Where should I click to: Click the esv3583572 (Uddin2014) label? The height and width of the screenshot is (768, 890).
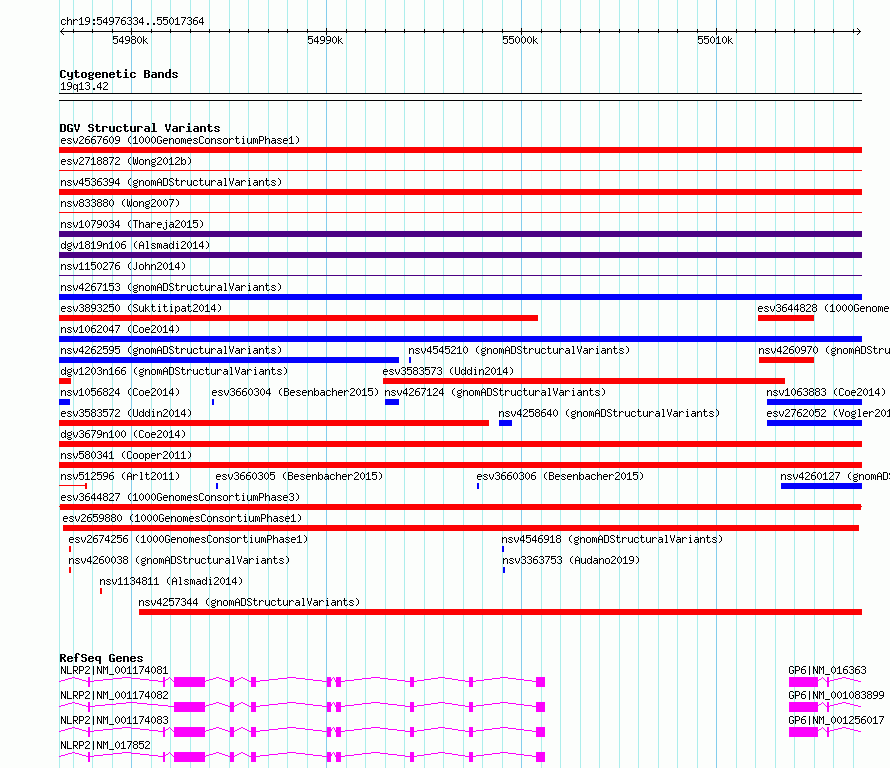pos(126,413)
